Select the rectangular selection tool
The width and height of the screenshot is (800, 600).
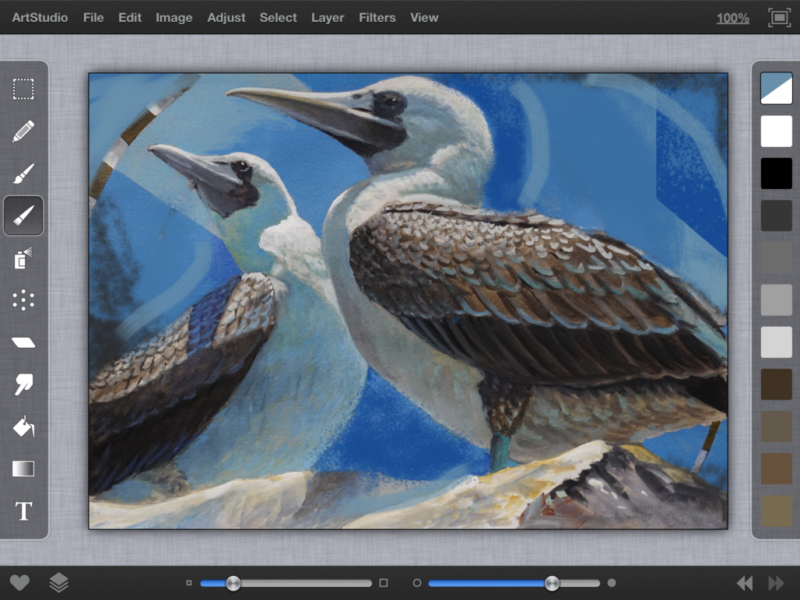(23, 89)
